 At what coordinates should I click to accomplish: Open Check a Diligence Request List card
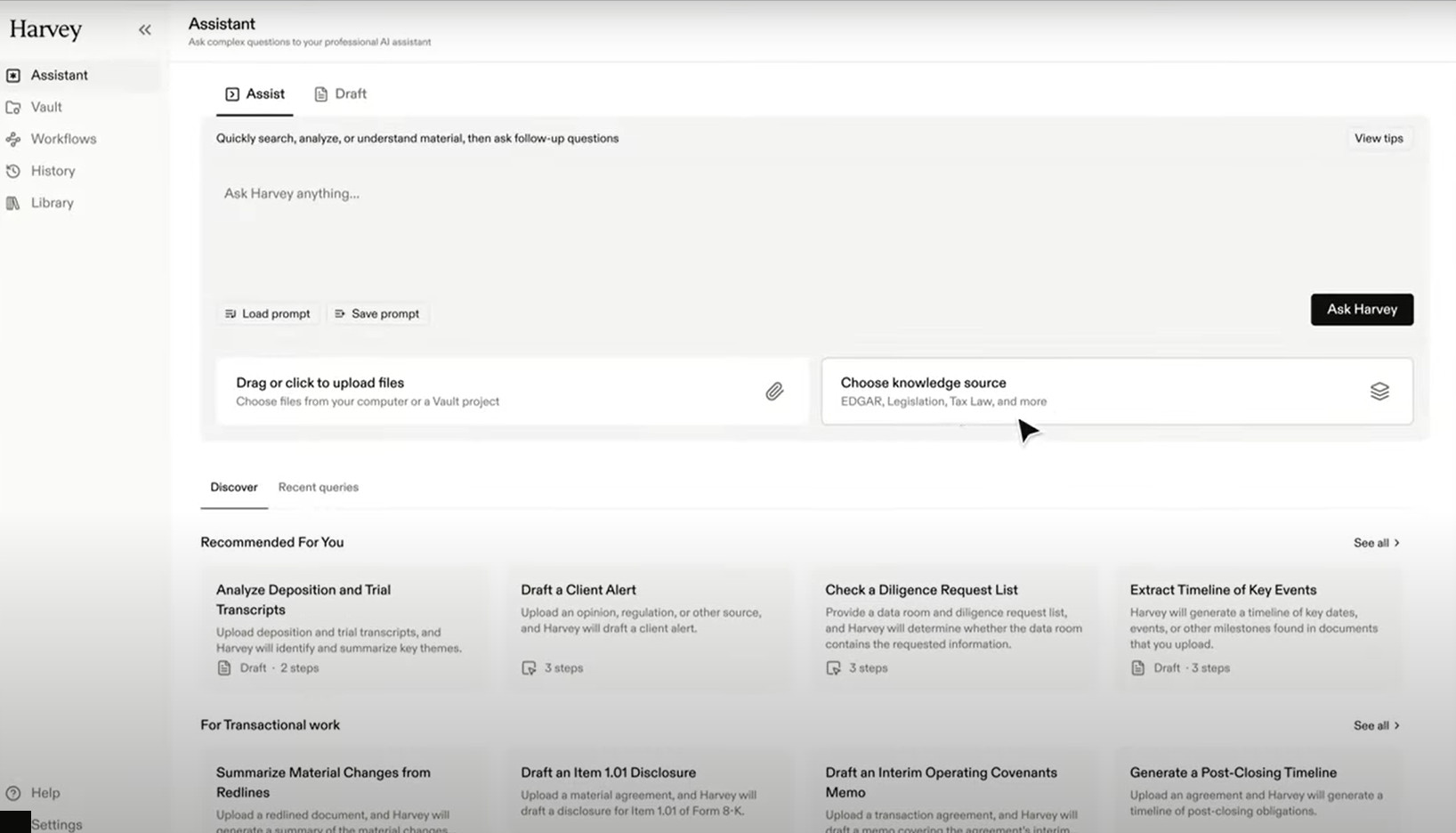953,628
